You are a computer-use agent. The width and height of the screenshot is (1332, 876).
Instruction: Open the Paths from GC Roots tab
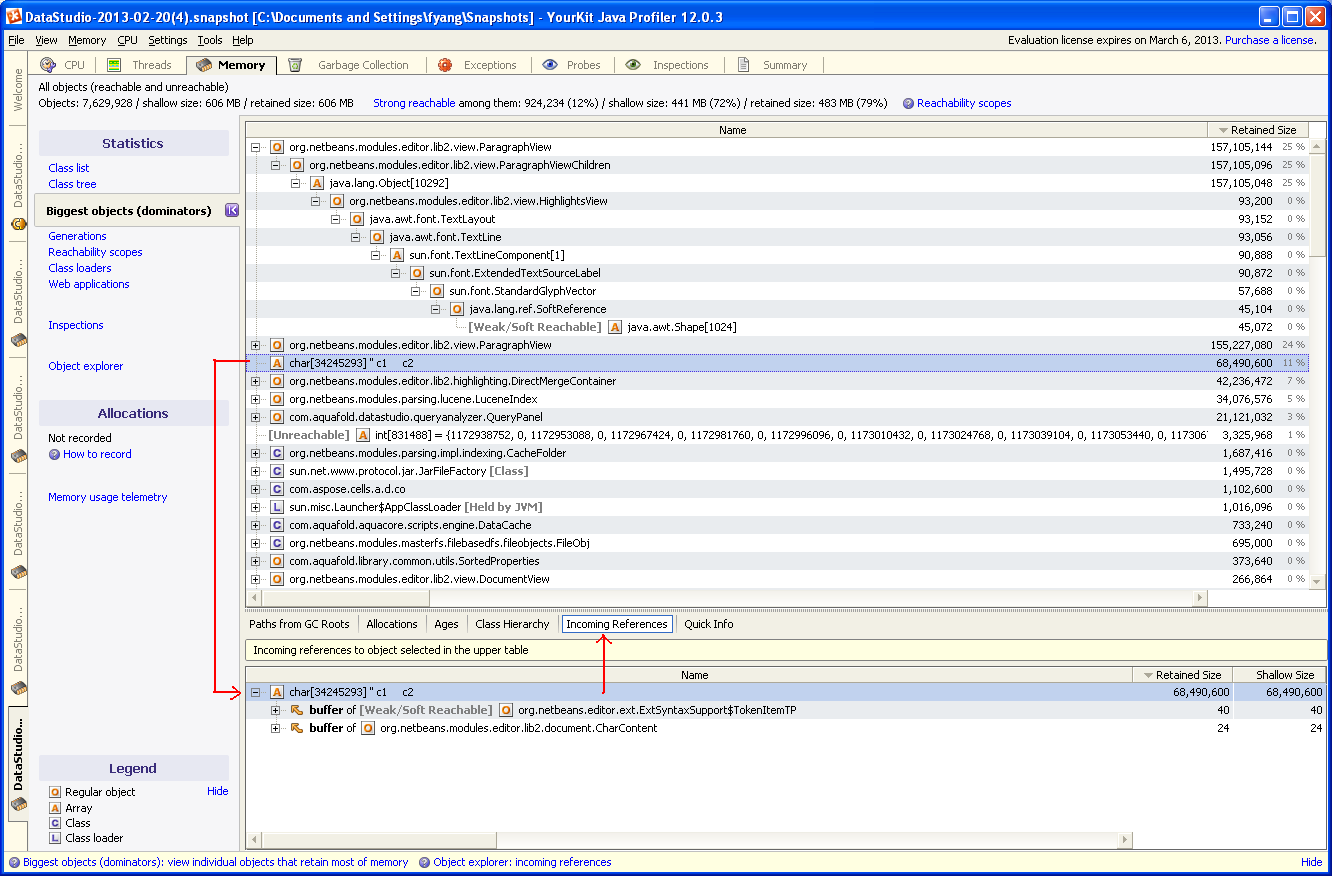pos(299,624)
